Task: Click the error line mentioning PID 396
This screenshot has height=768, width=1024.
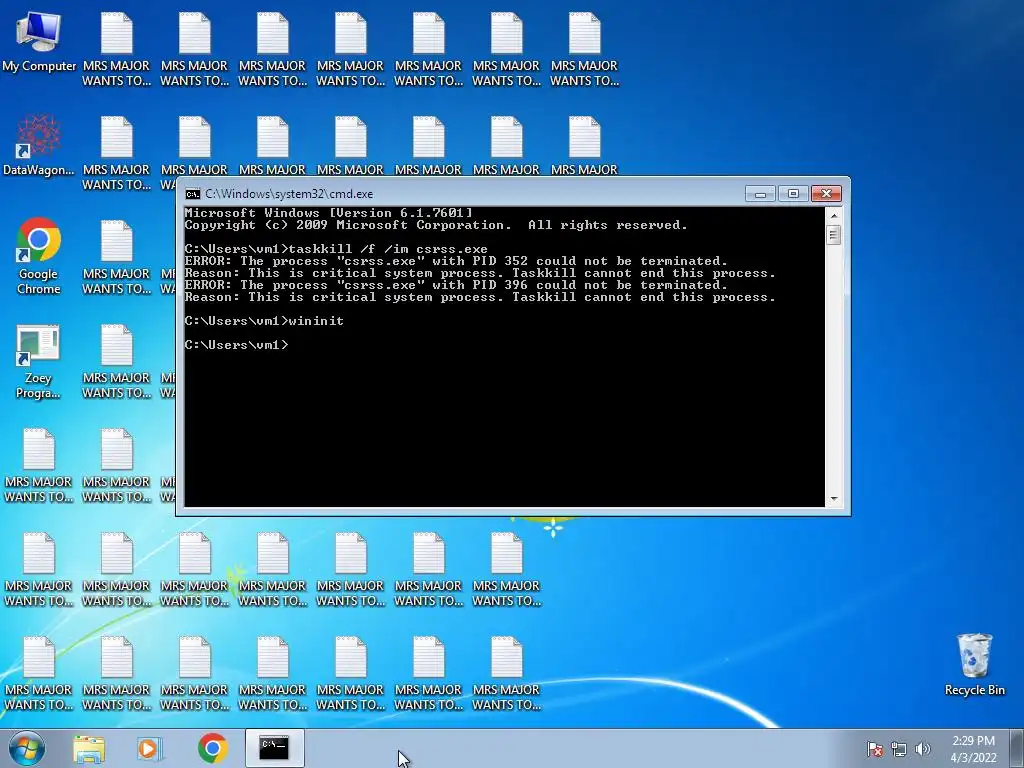Action: [456, 285]
